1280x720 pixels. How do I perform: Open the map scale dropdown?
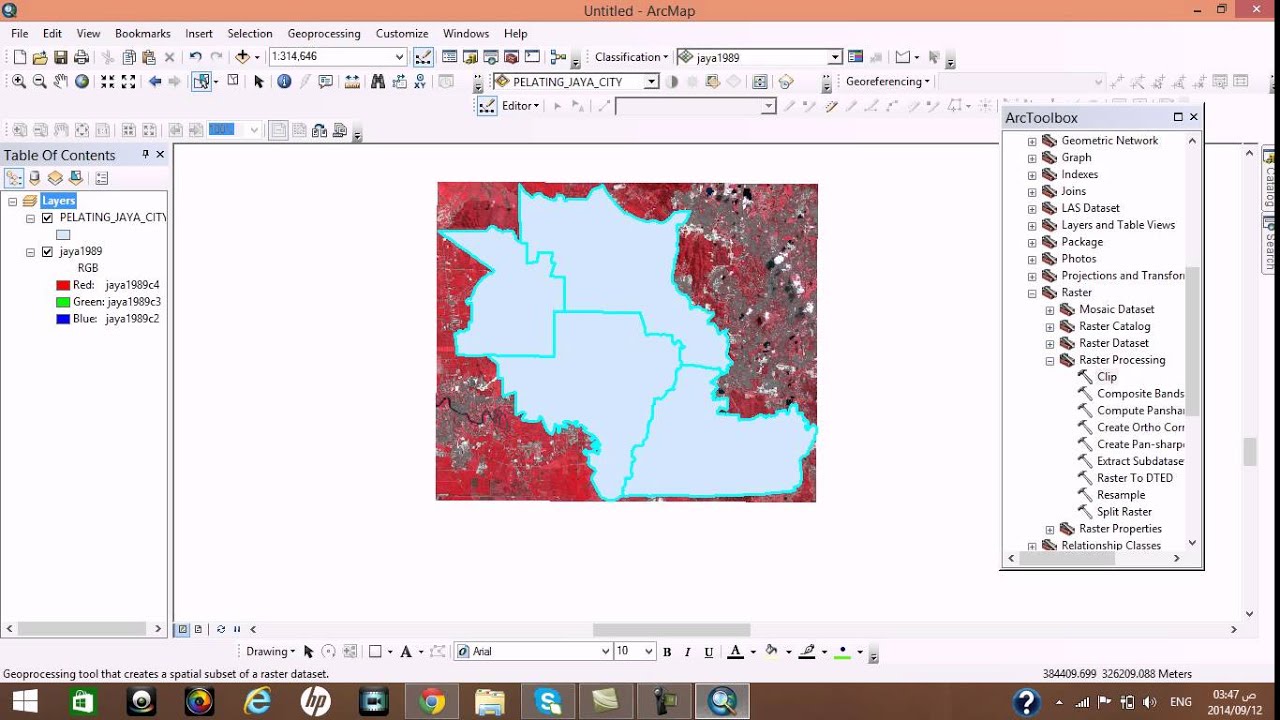(x=400, y=57)
